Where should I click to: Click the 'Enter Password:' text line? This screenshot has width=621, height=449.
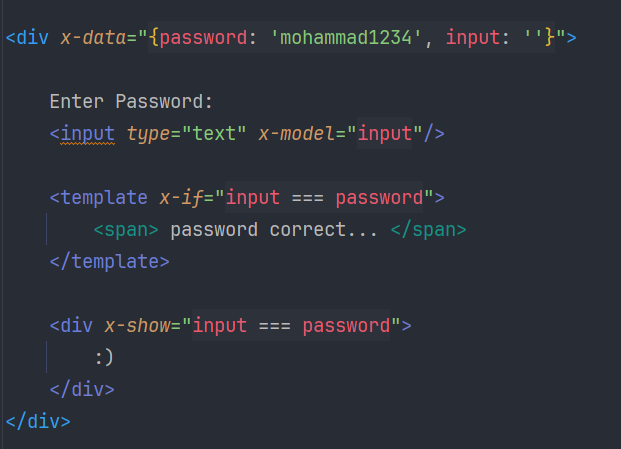click(131, 102)
